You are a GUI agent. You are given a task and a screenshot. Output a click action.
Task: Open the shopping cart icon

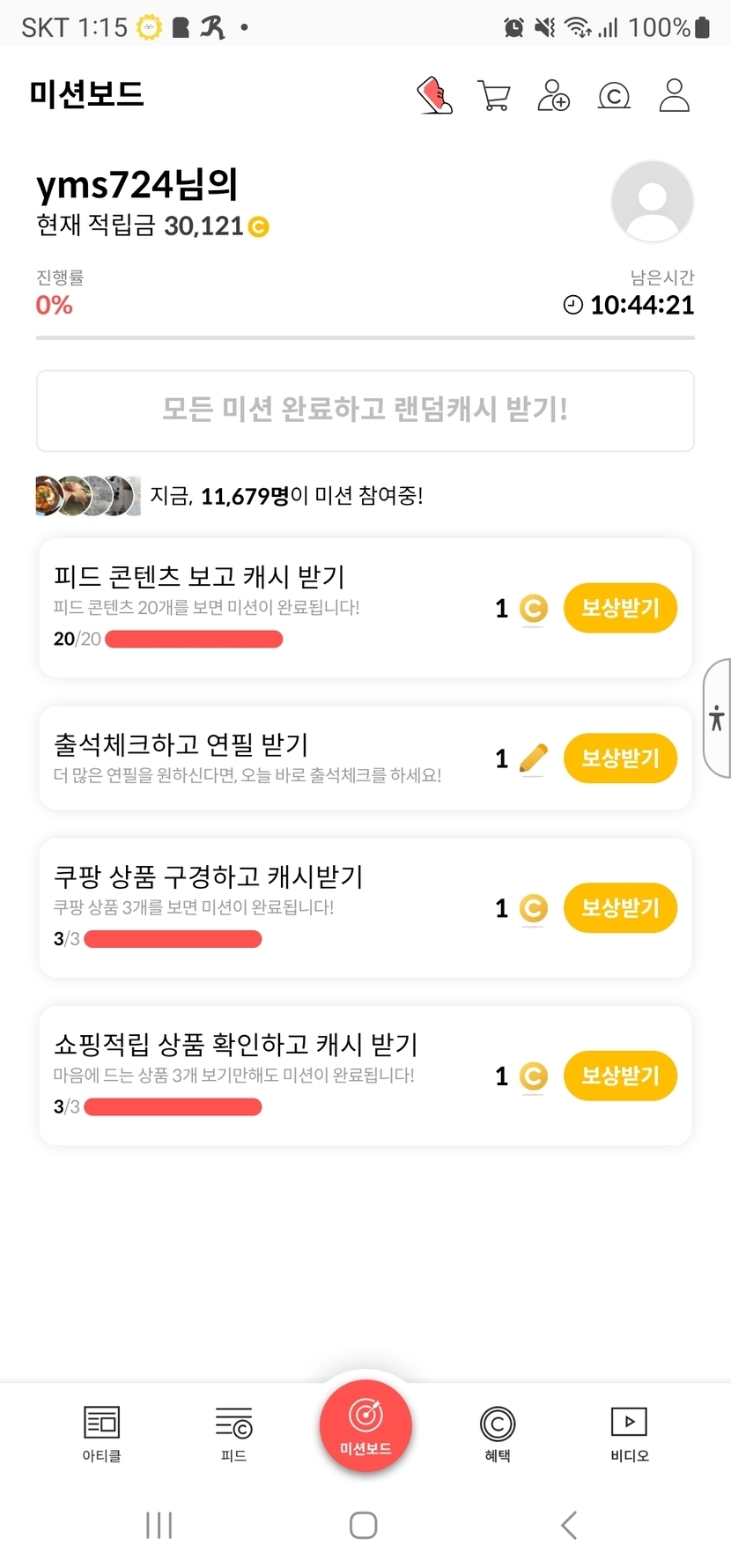click(x=494, y=95)
